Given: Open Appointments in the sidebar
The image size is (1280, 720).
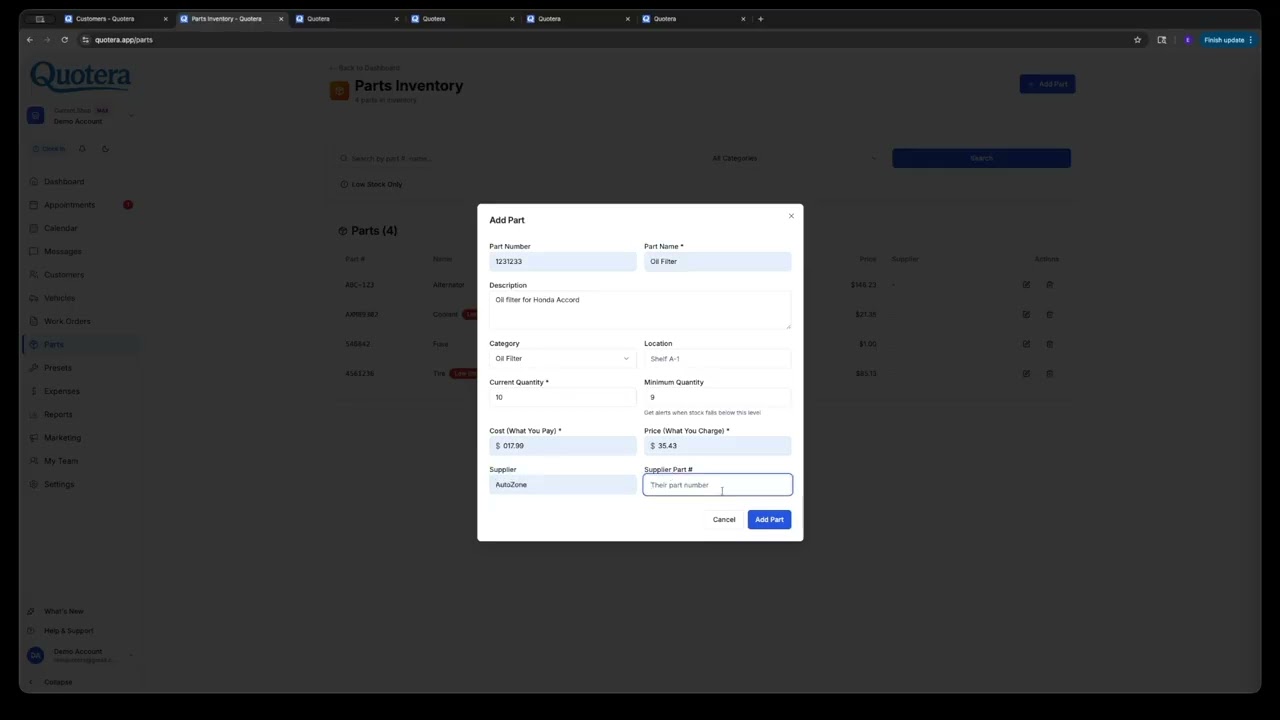Looking at the screenshot, I should [69, 205].
